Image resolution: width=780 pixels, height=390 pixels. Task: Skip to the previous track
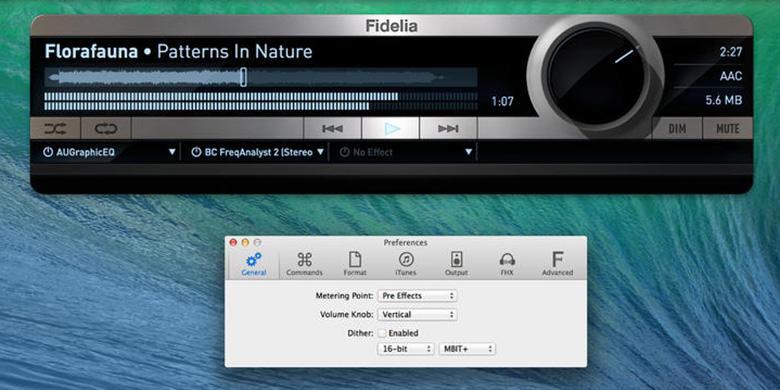332,129
